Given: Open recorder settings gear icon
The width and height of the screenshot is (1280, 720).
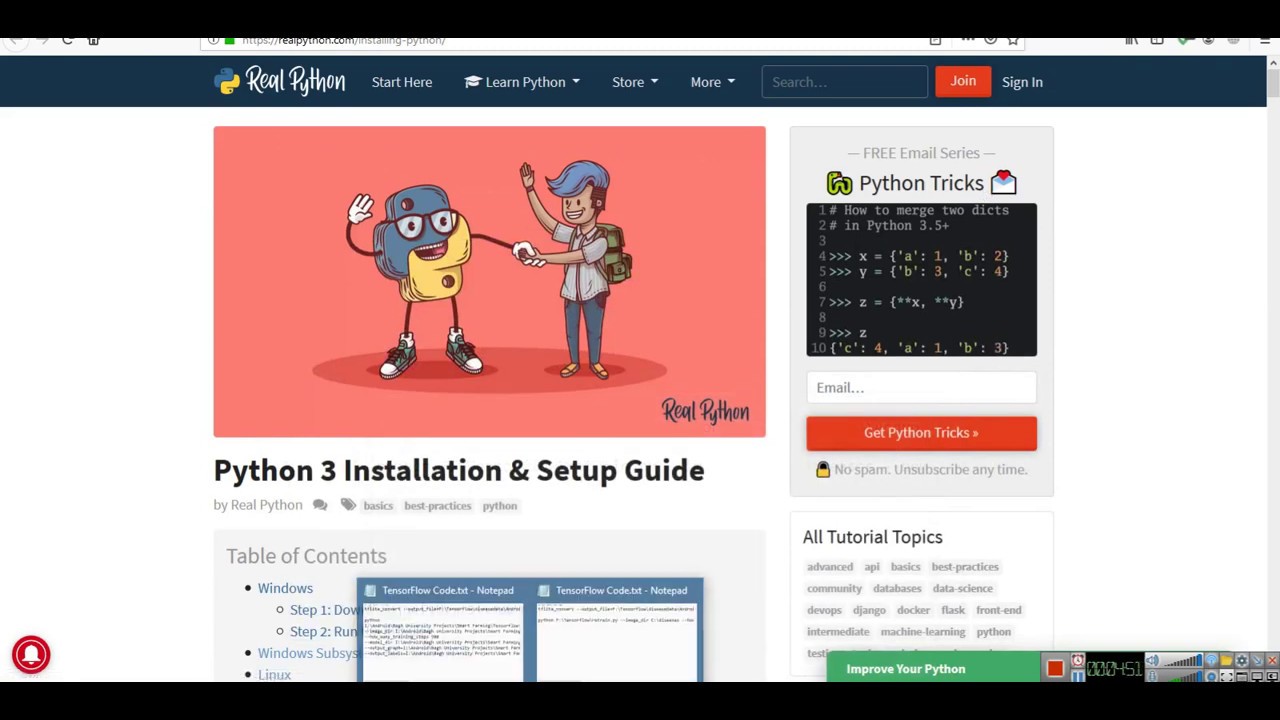Looking at the screenshot, I should tap(1241, 661).
